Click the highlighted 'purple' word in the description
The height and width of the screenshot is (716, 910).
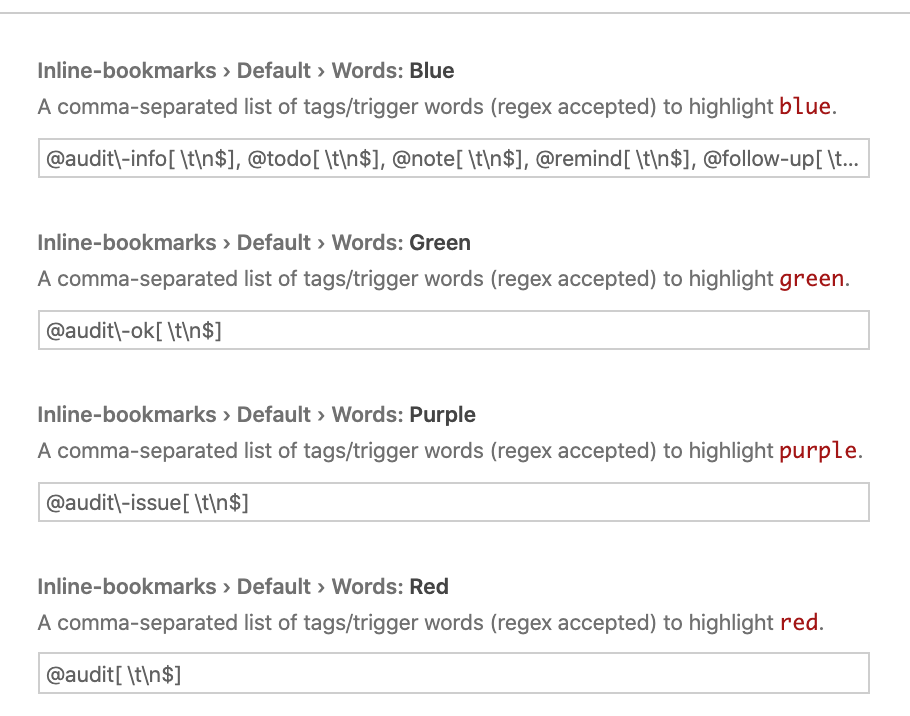click(x=818, y=451)
